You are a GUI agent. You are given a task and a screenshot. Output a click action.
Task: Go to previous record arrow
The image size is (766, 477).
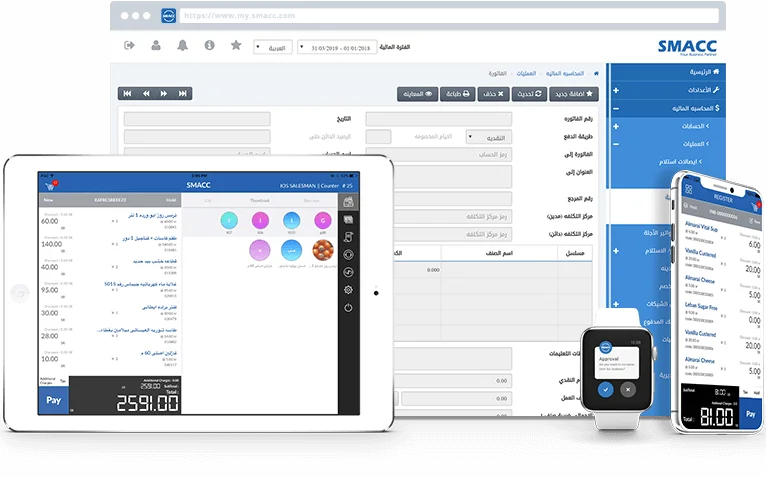[146, 93]
